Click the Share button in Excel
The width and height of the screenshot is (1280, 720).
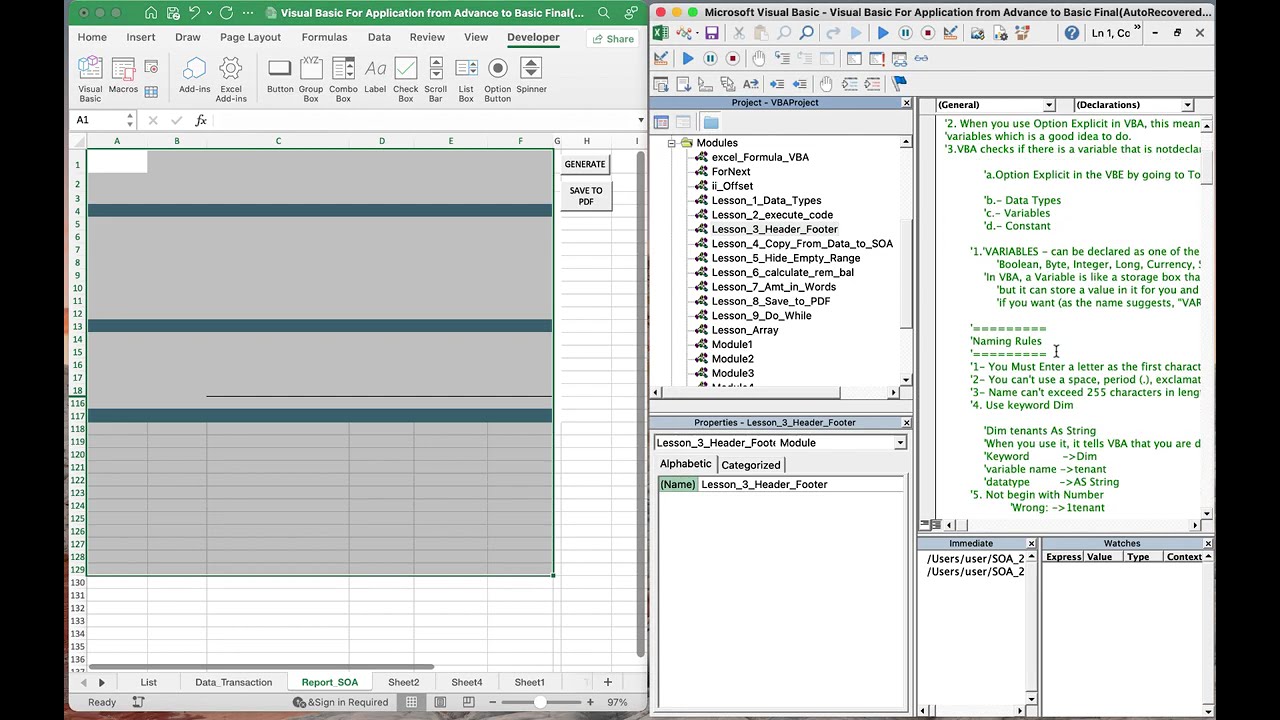(x=612, y=39)
